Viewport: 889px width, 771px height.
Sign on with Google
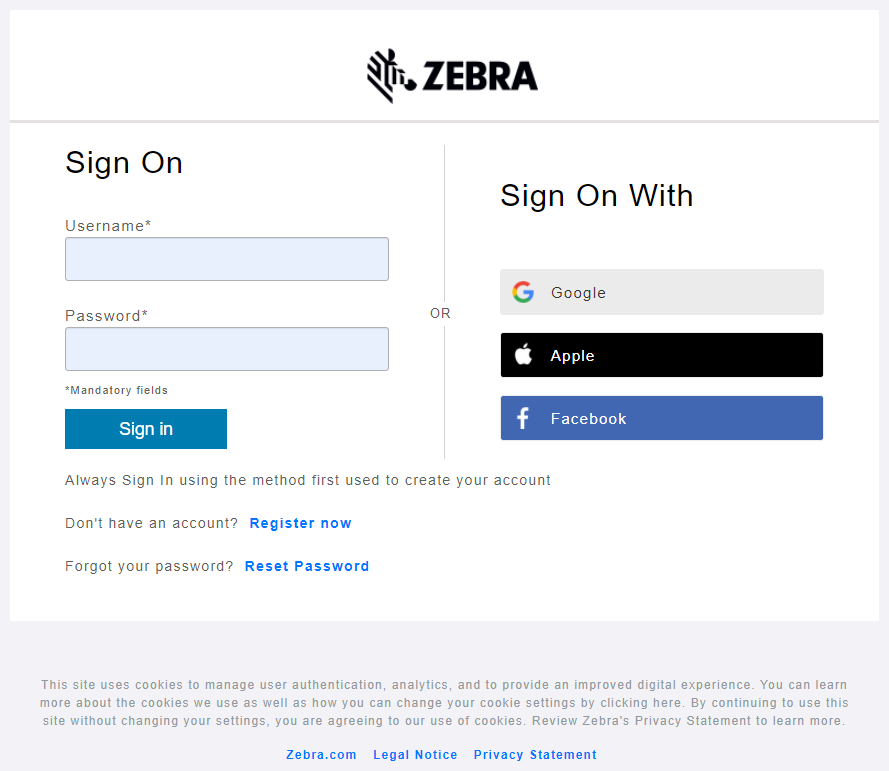(x=661, y=292)
